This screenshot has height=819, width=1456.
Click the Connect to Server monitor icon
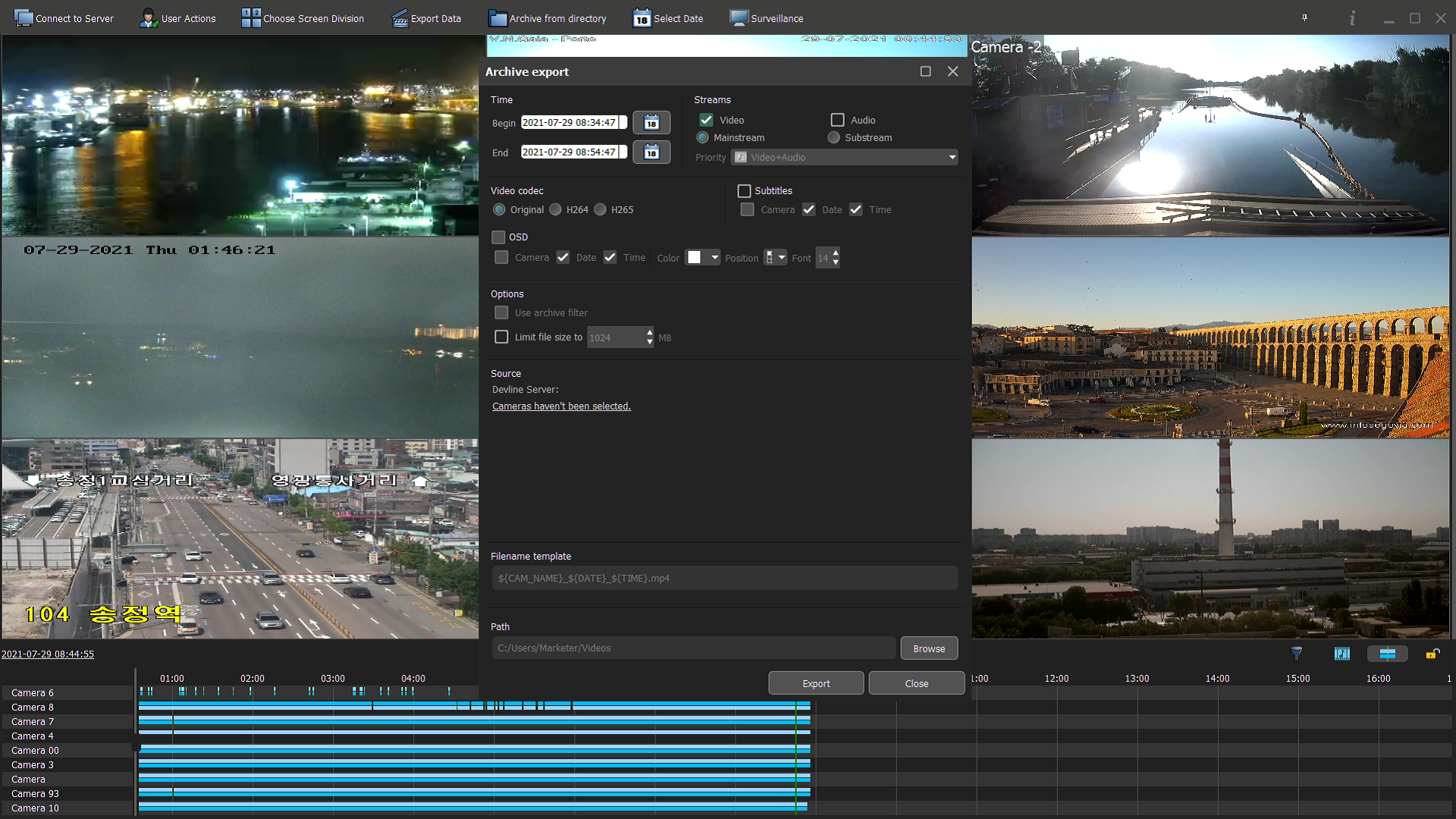(x=24, y=18)
